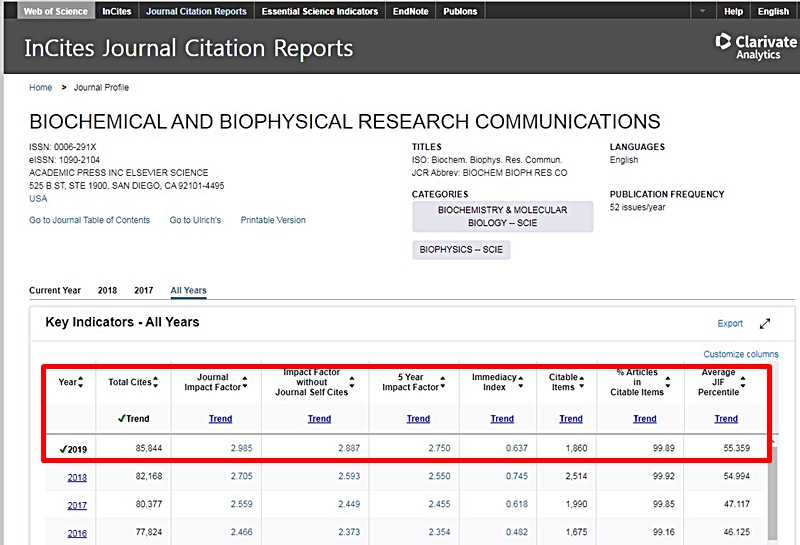
Task: Open the 2016 year row link
Action: coord(77,533)
